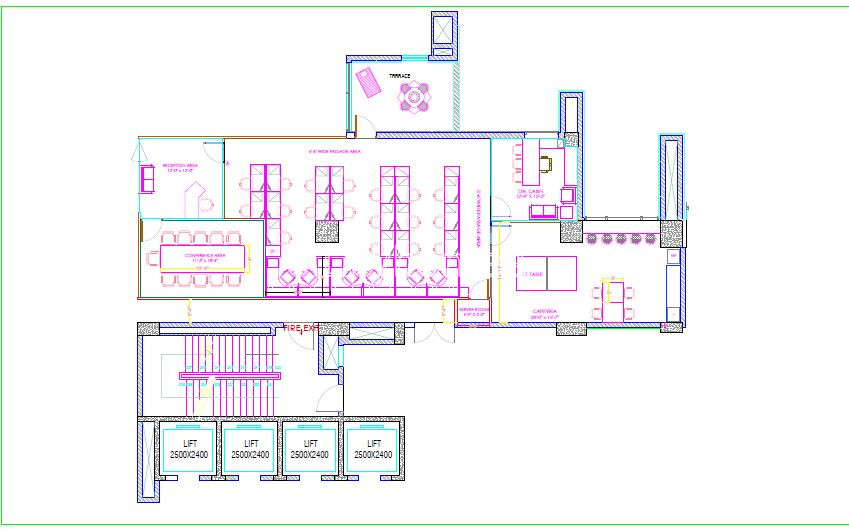Screen dimensions: 849x530
Task: Select the row of bar stools in cafeteria
Action: tap(621, 238)
